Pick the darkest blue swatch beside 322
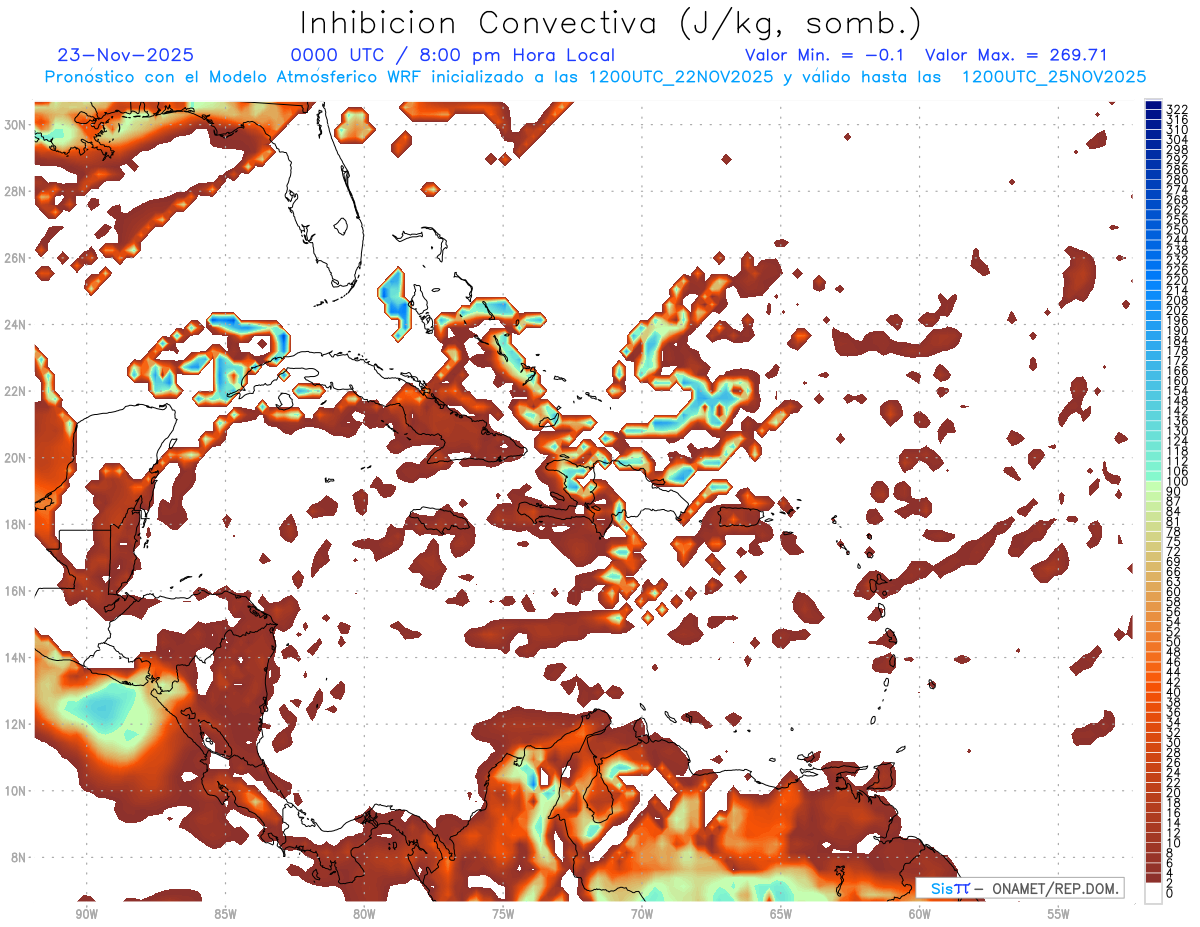 tap(1153, 105)
